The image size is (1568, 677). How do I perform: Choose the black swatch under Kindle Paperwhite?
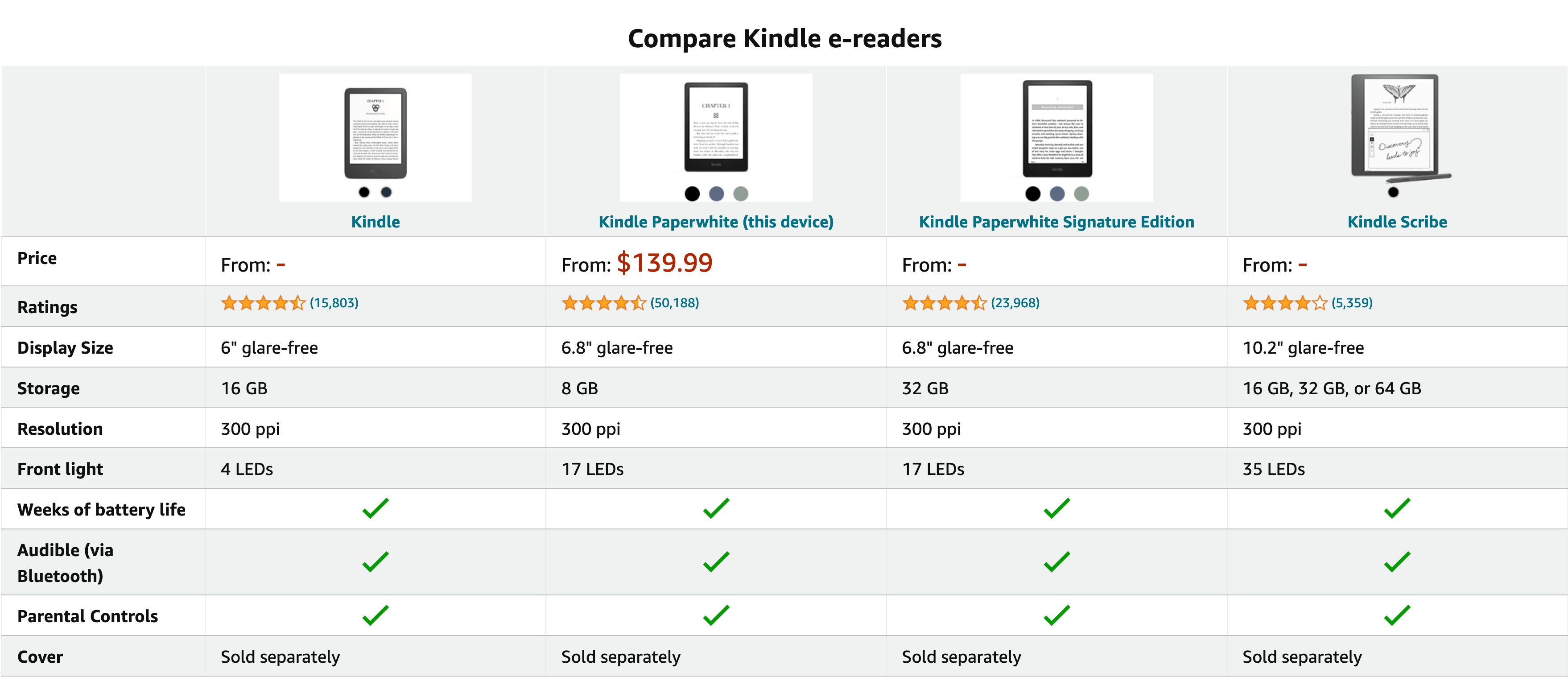[x=692, y=194]
